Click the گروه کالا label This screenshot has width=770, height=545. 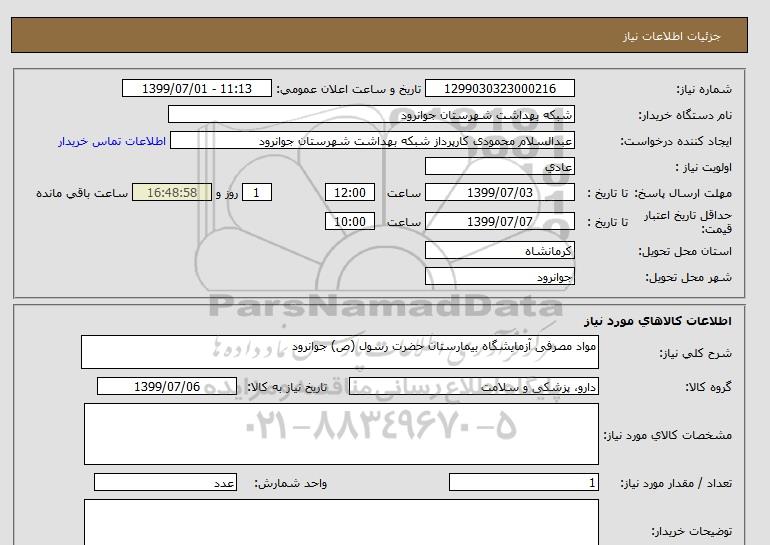tap(708, 387)
